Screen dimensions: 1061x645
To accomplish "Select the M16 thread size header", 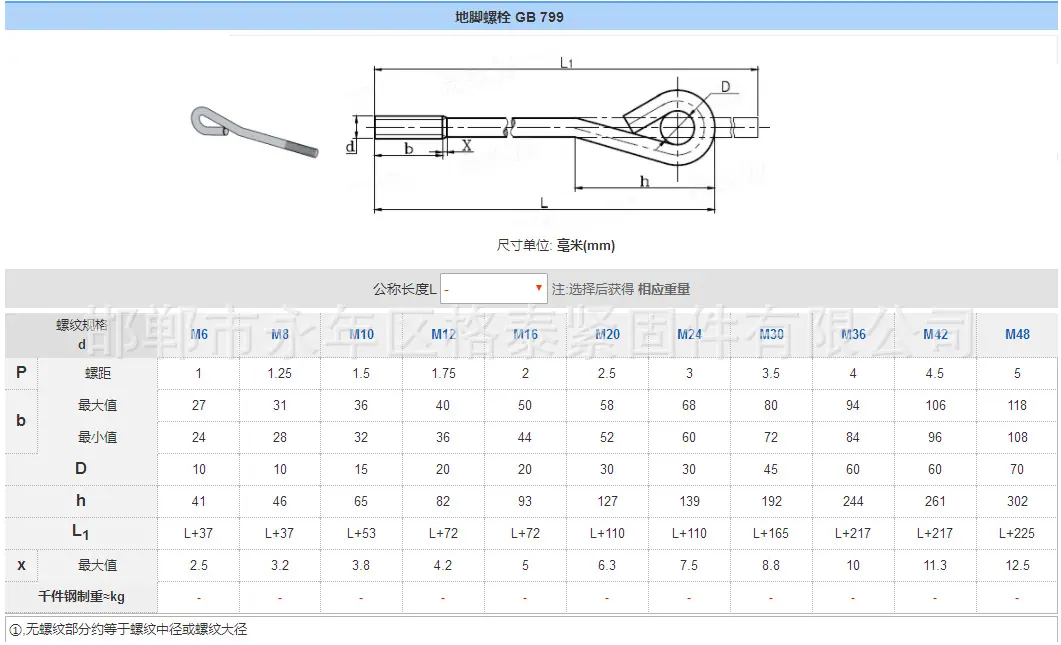I will 525,334.
